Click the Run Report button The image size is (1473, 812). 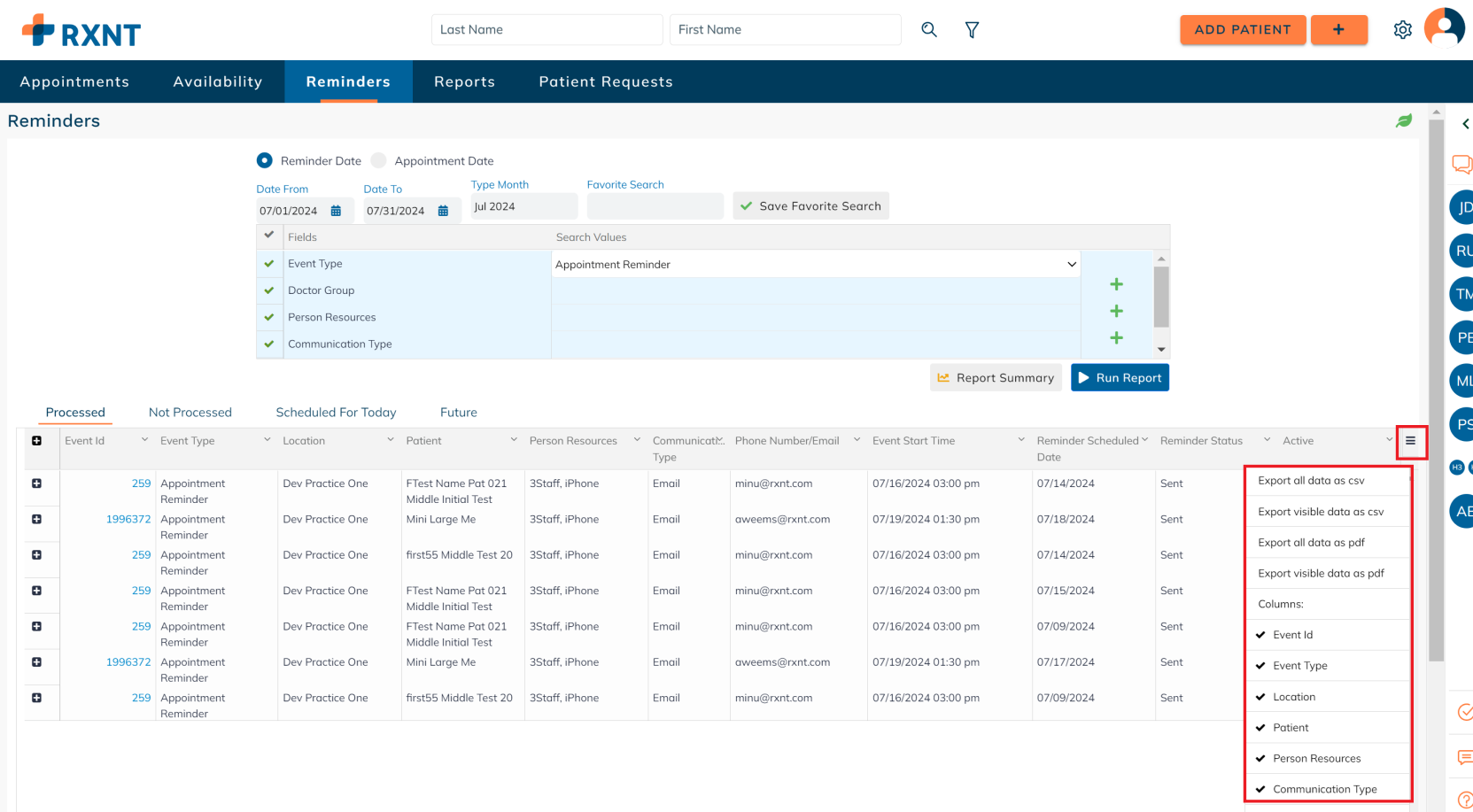click(x=1120, y=378)
